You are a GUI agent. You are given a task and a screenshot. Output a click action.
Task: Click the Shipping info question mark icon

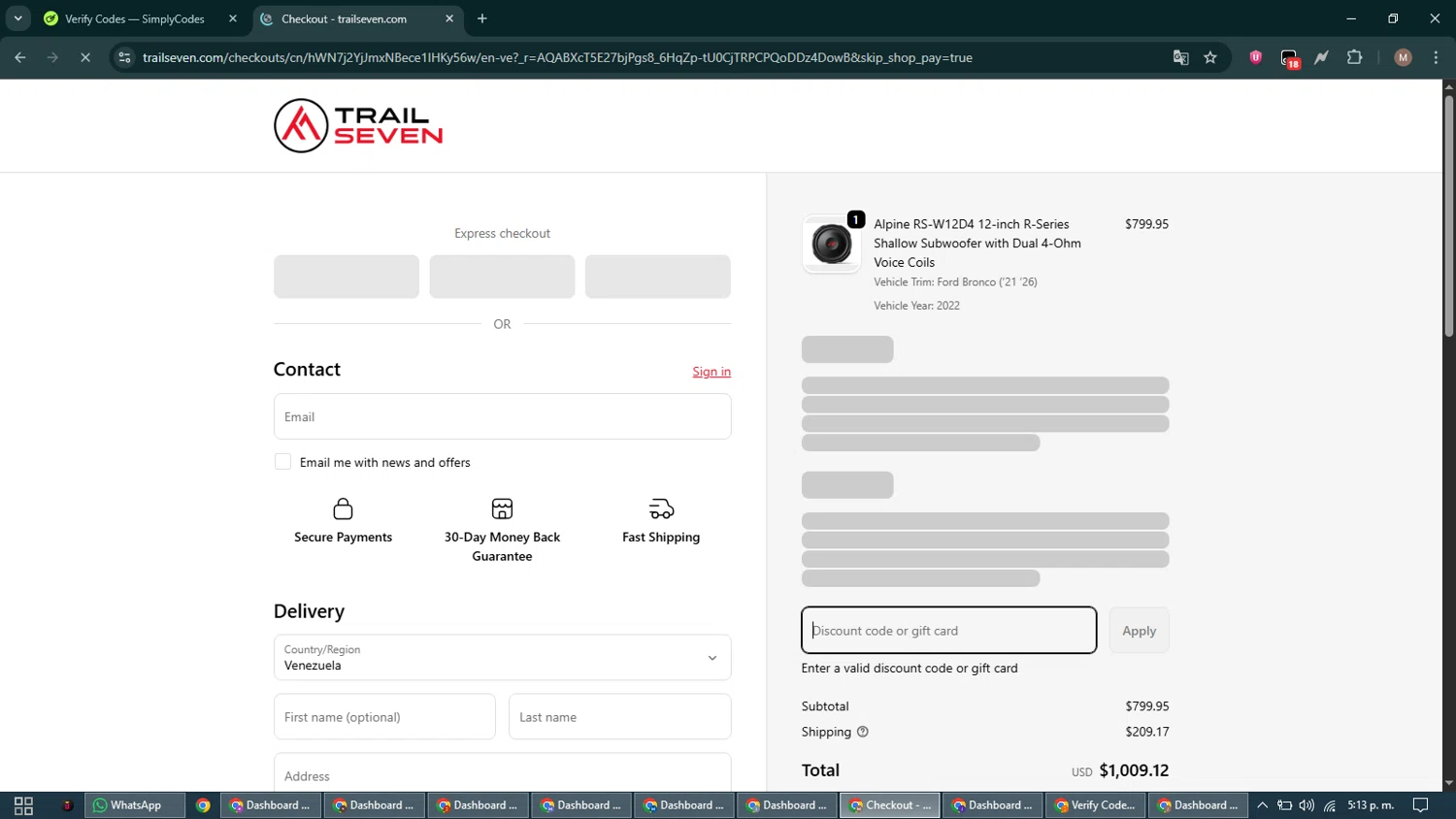tap(862, 732)
